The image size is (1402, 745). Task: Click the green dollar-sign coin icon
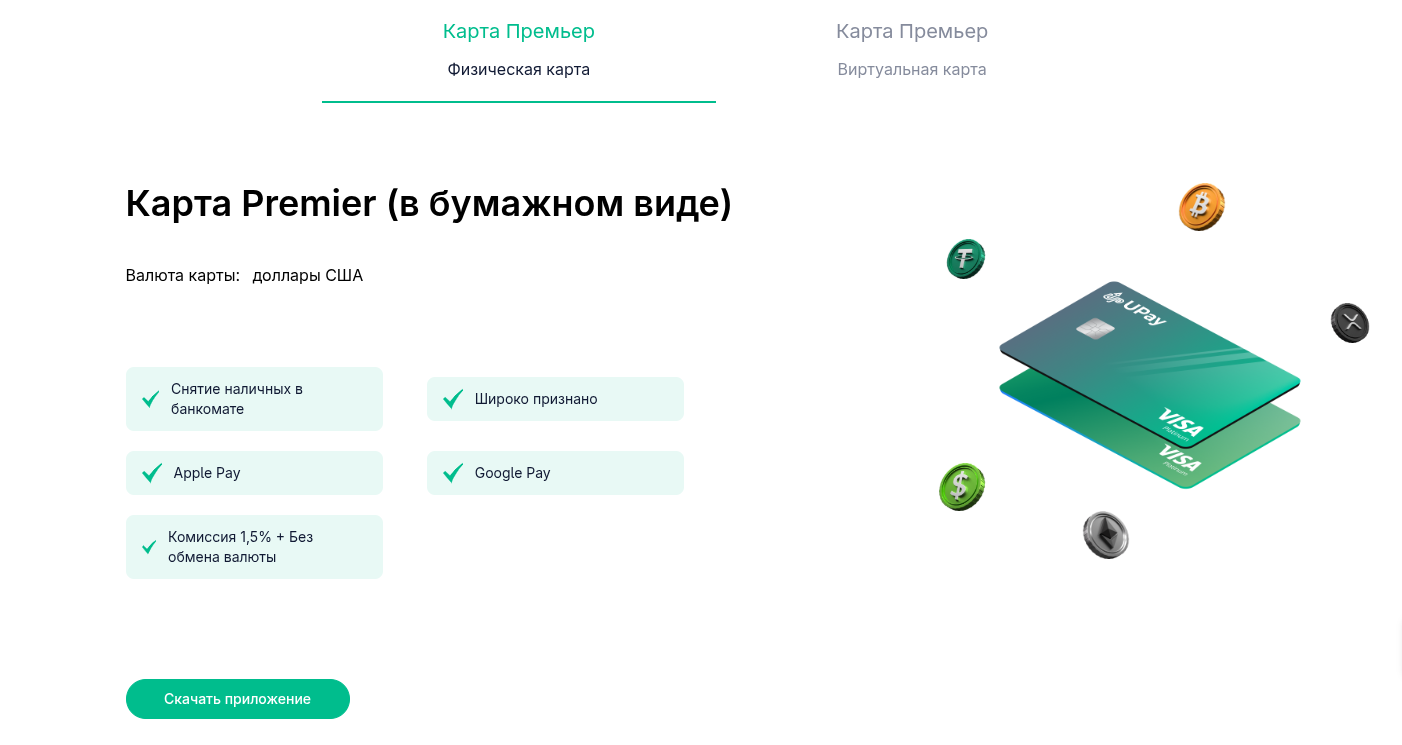(x=961, y=487)
